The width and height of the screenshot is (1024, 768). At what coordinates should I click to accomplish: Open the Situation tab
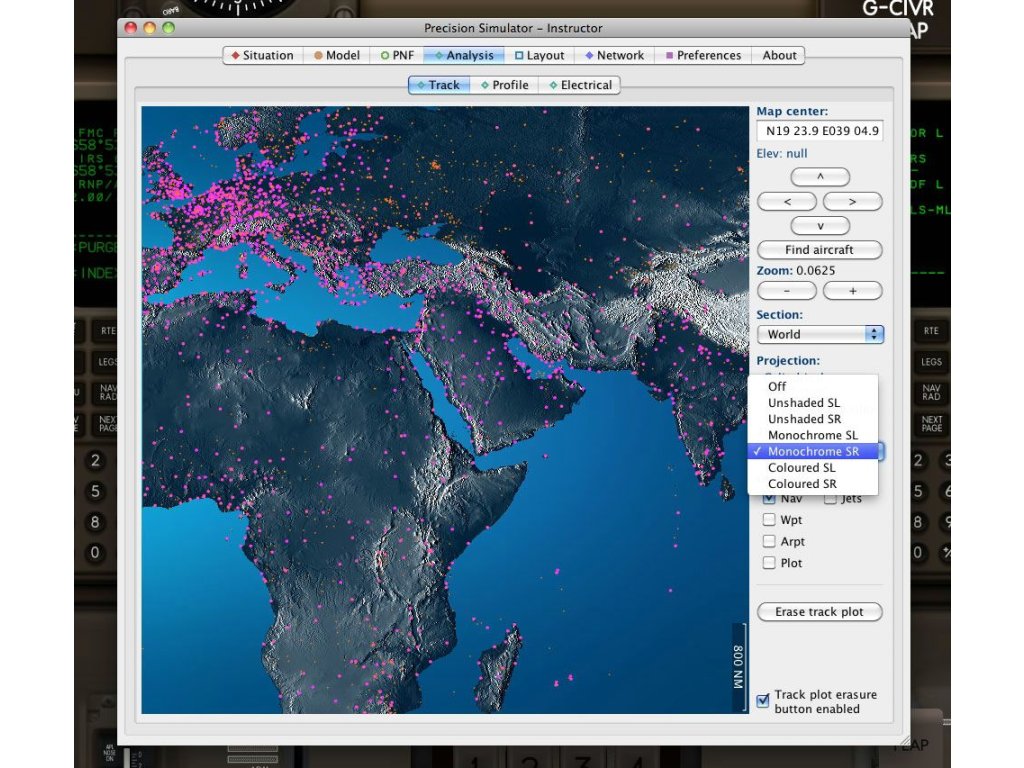coord(263,56)
